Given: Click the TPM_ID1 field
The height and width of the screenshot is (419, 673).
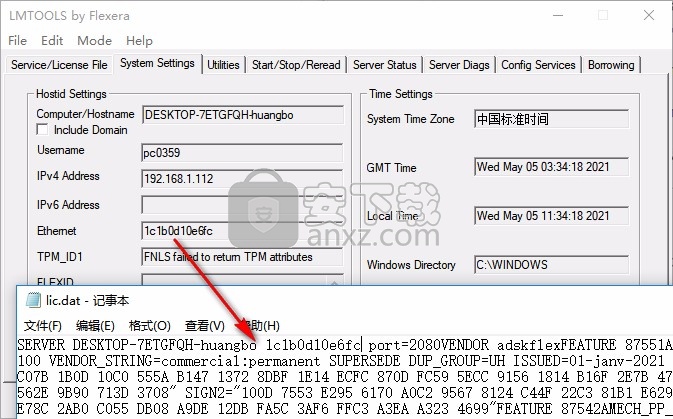Looking at the screenshot, I should pos(243,257).
